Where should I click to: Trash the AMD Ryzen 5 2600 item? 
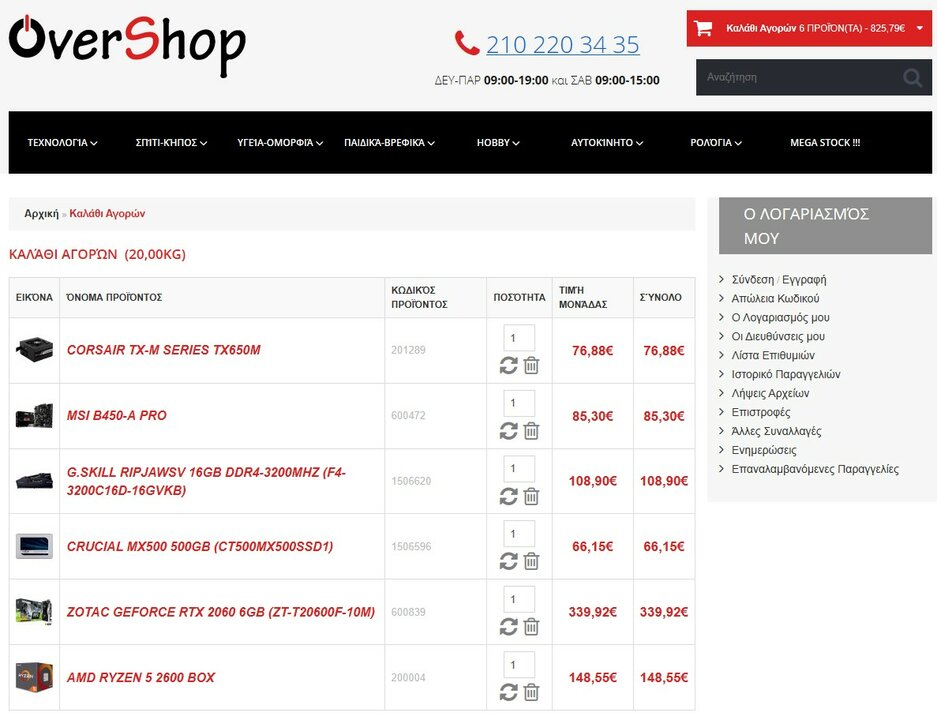[x=531, y=692]
